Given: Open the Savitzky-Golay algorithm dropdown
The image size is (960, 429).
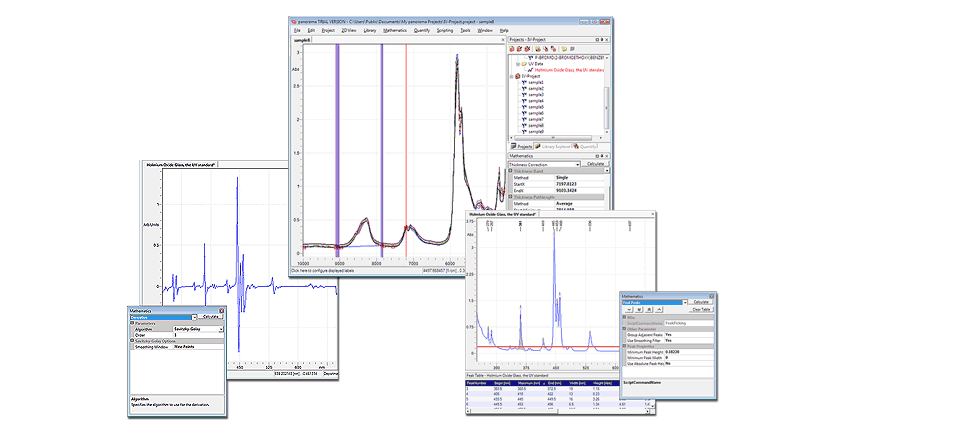Looking at the screenshot, I should pyautogui.click(x=220, y=329).
